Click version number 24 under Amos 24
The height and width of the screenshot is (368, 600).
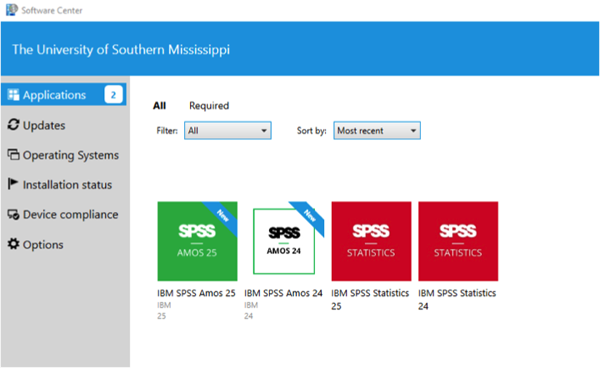coord(248,316)
